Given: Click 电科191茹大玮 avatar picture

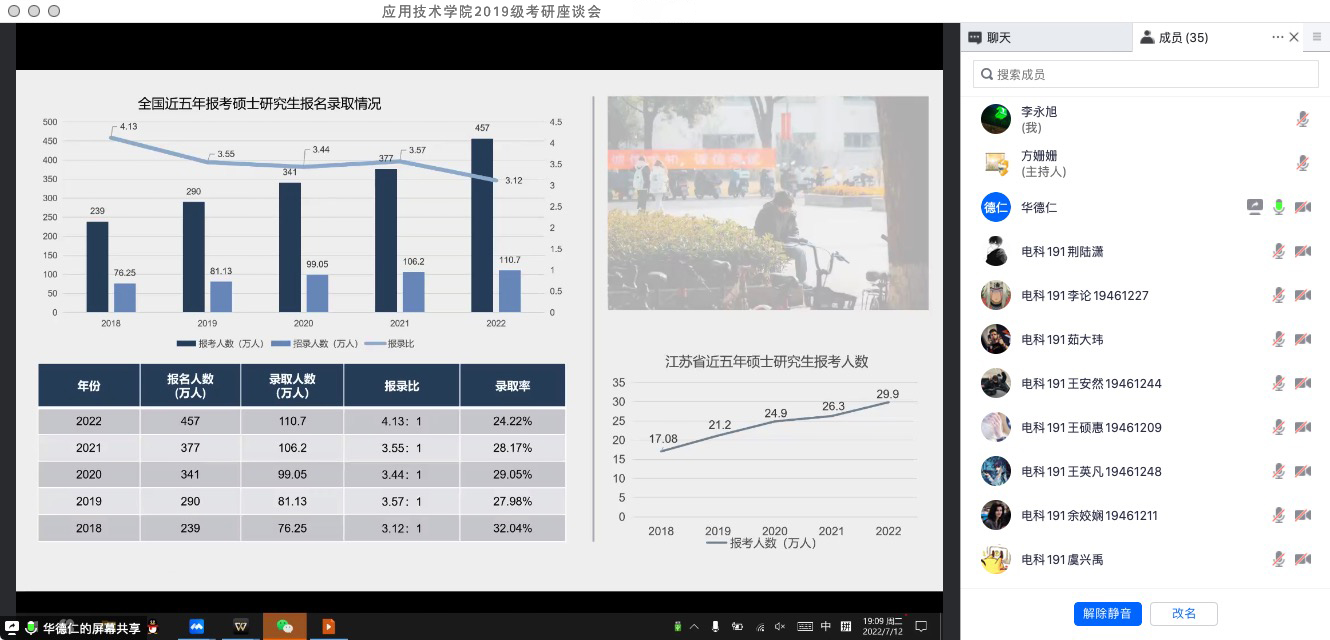Looking at the screenshot, I should coord(995,340).
